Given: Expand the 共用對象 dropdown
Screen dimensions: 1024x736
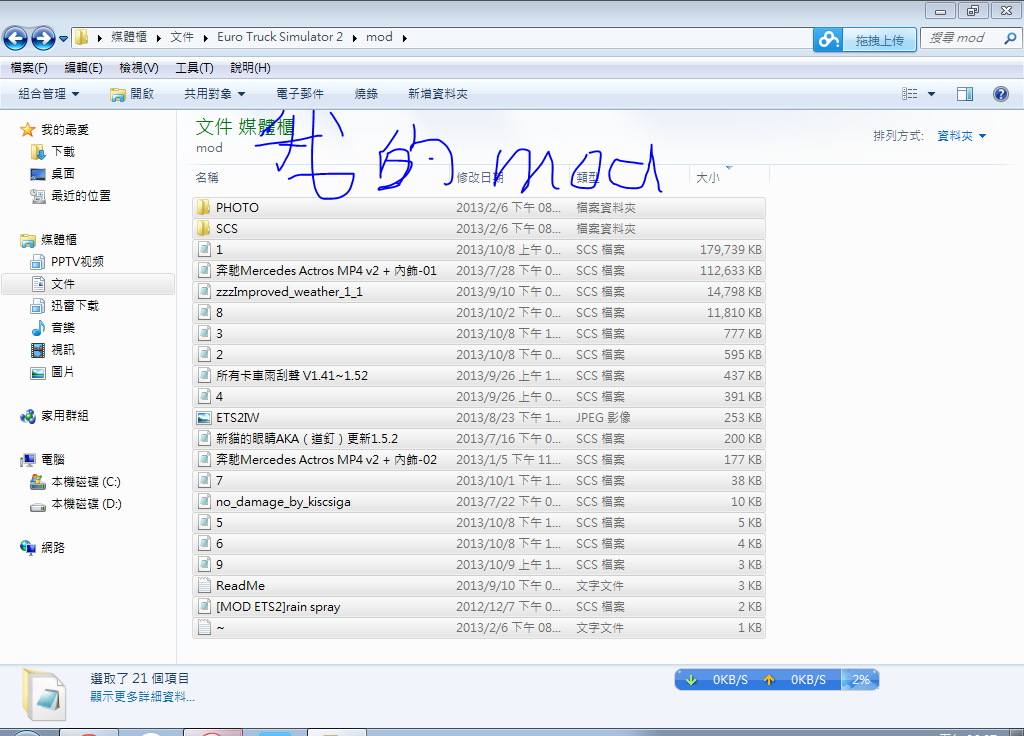Looking at the screenshot, I should [x=214, y=94].
